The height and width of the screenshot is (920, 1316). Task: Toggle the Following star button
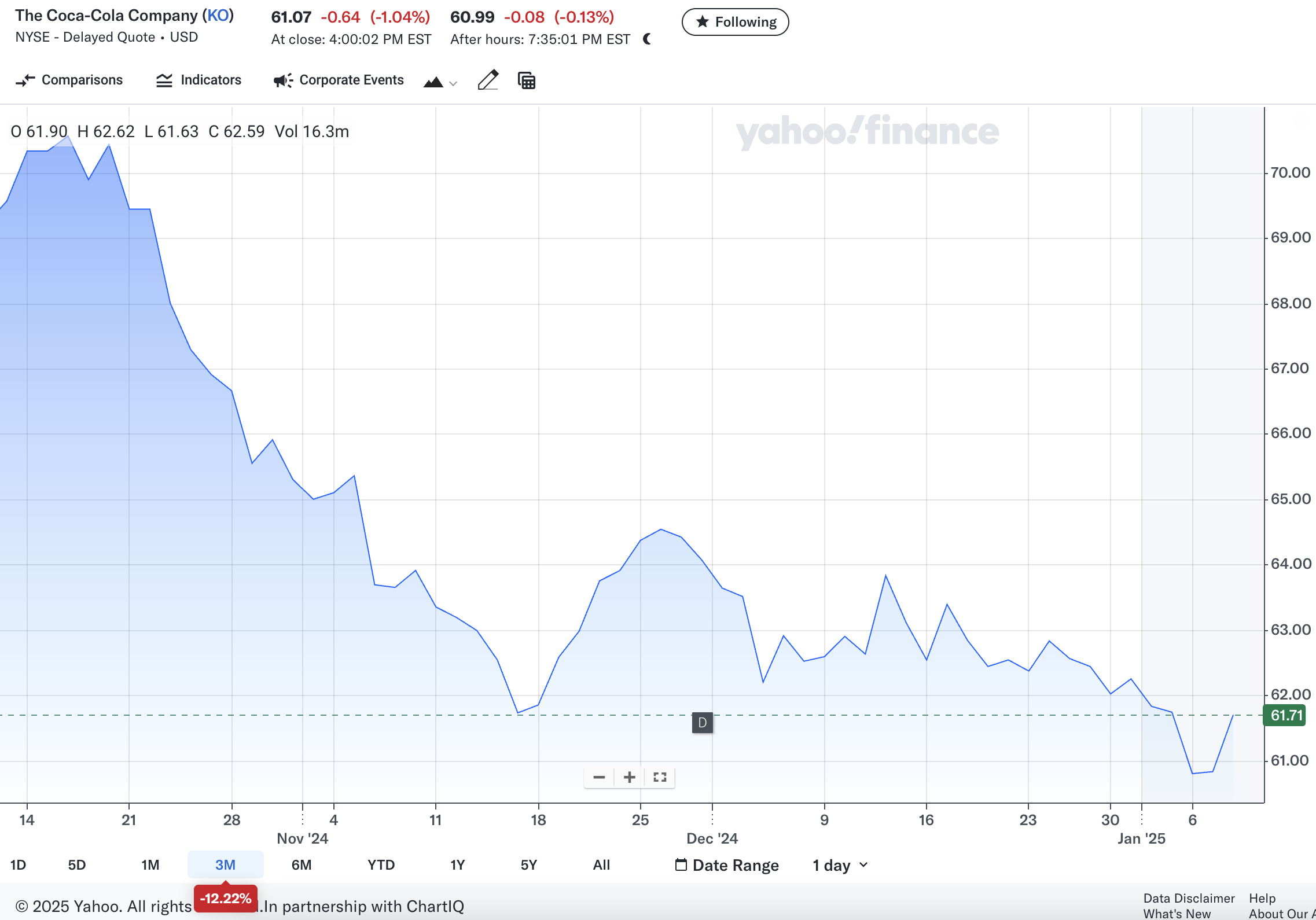point(735,22)
